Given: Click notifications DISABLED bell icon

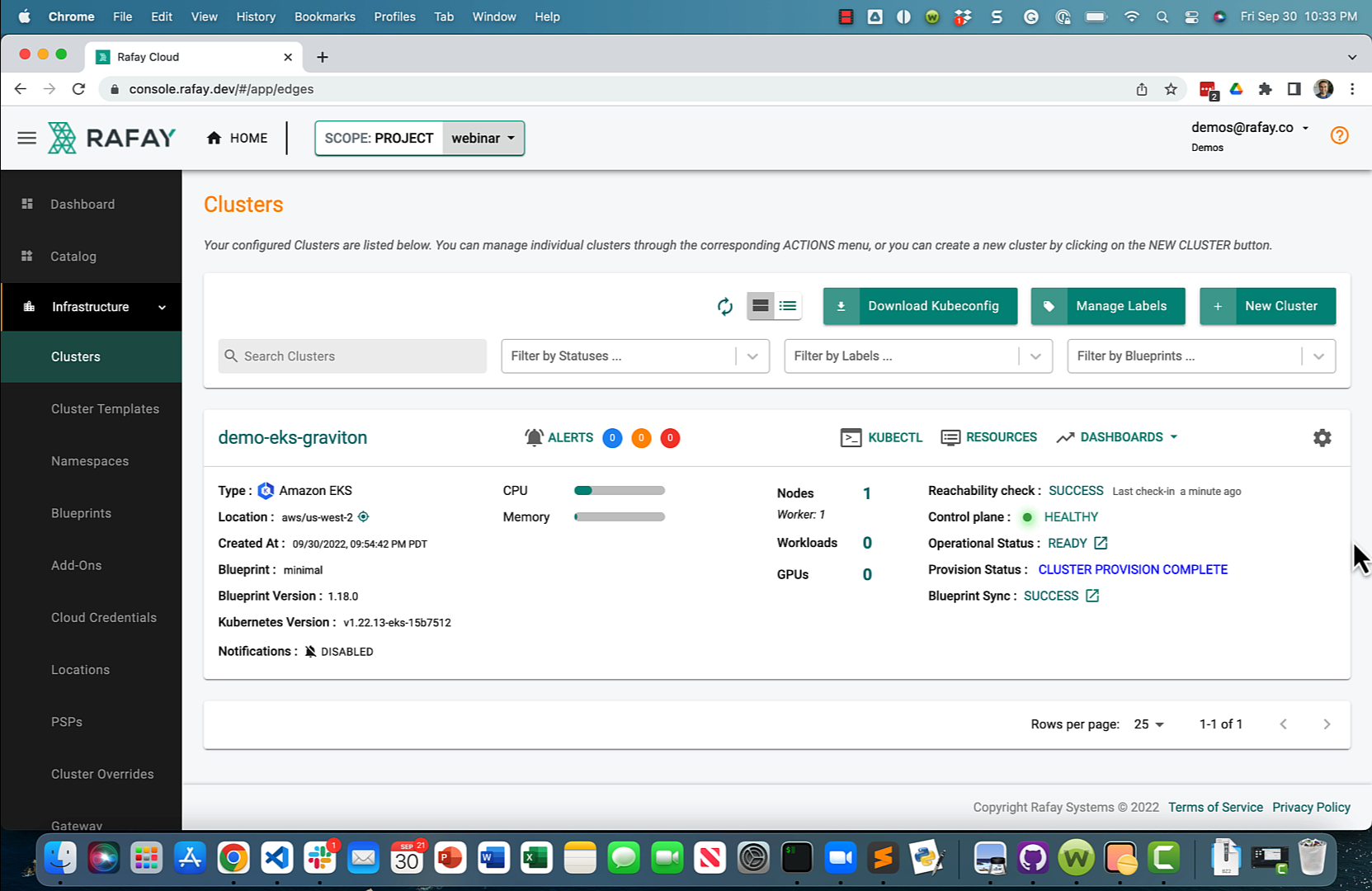Looking at the screenshot, I should tap(310, 652).
